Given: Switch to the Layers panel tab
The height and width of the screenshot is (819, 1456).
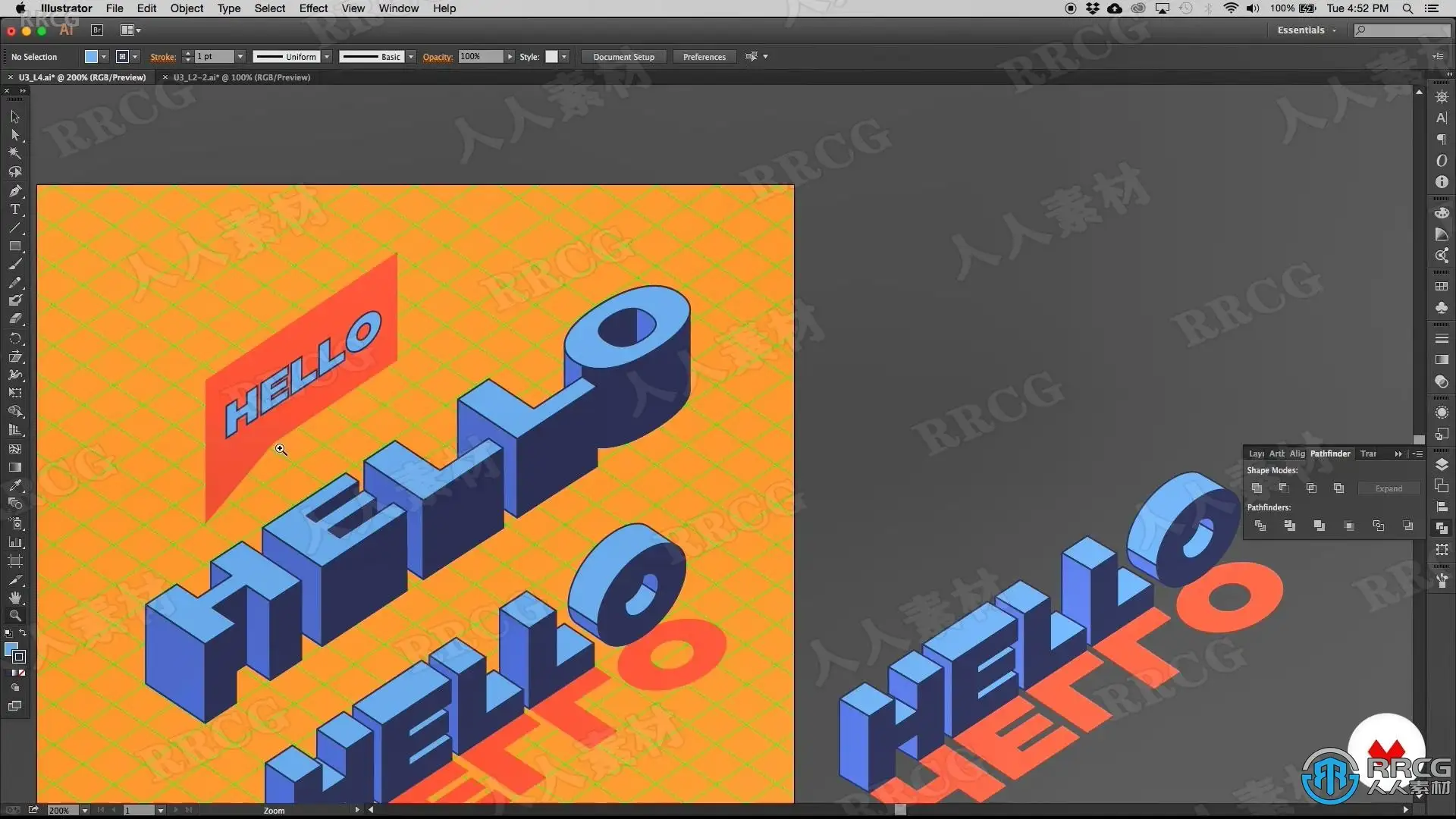Looking at the screenshot, I should click(x=1256, y=453).
